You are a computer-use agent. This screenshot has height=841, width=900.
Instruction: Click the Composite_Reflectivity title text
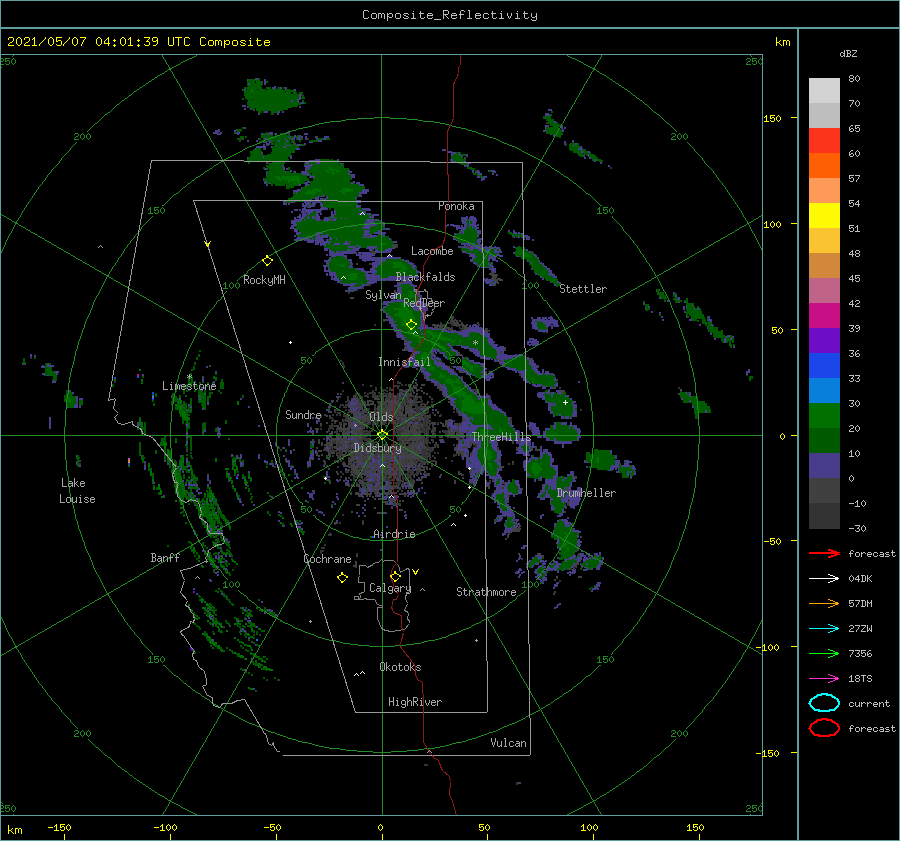[450, 15]
